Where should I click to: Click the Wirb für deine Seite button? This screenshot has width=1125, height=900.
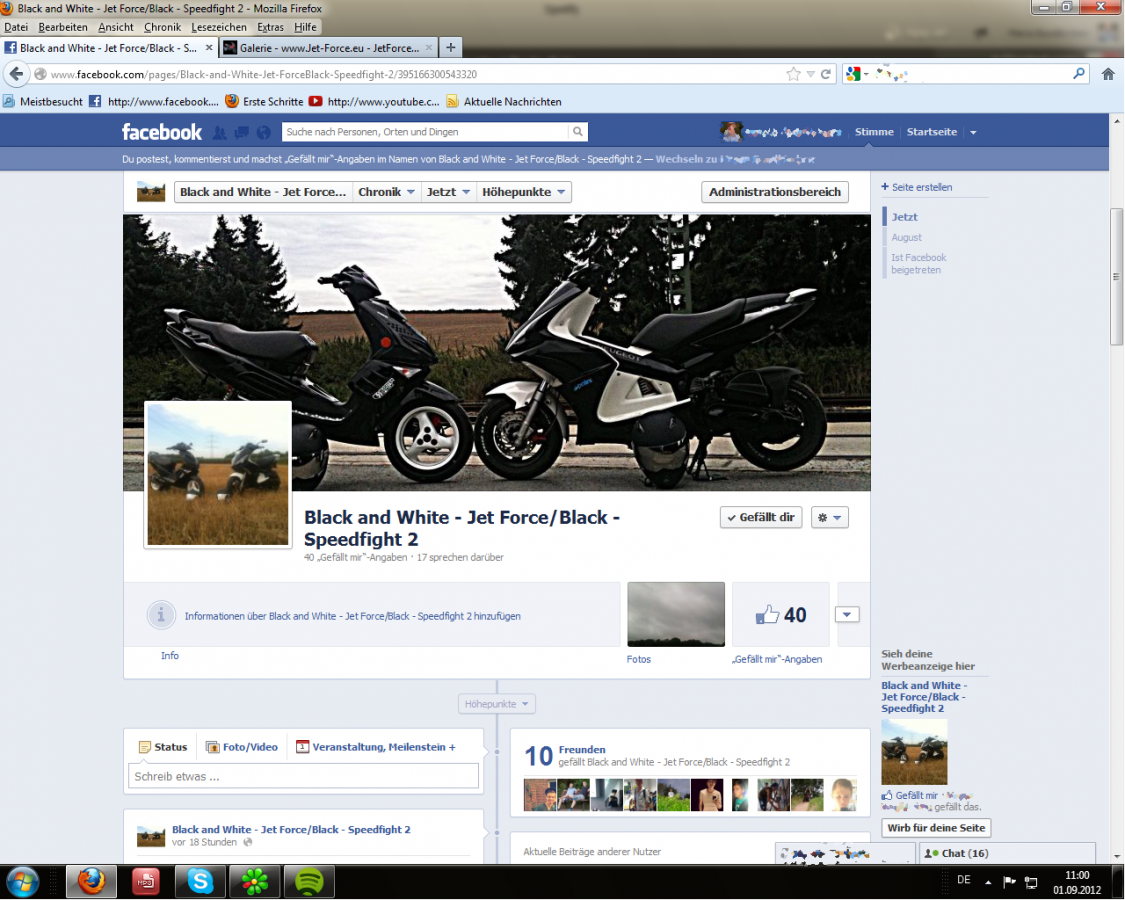[x=936, y=828]
